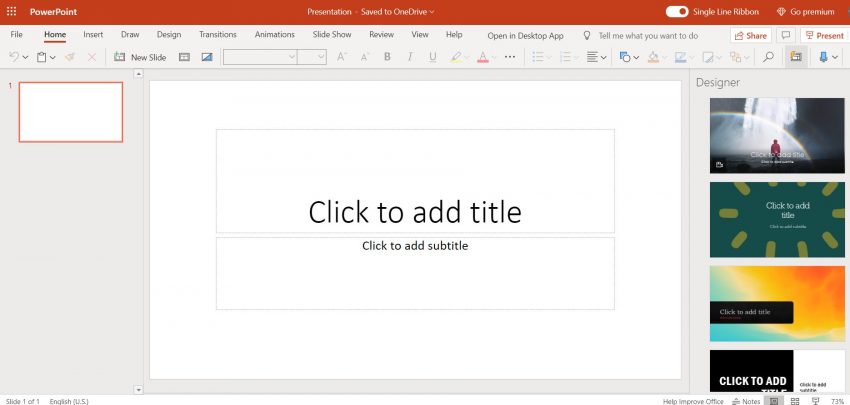The height and width of the screenshot is (405, 850).
Task: Open the font color red swatch
Action: pos(483,57)
